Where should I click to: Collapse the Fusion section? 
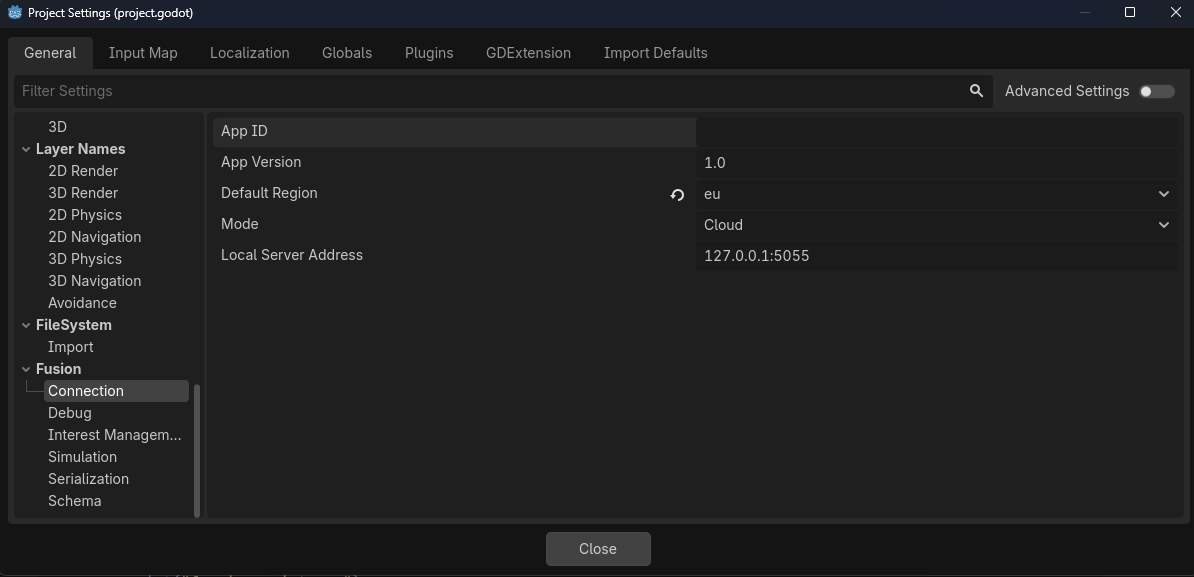[x=26, y=369]
